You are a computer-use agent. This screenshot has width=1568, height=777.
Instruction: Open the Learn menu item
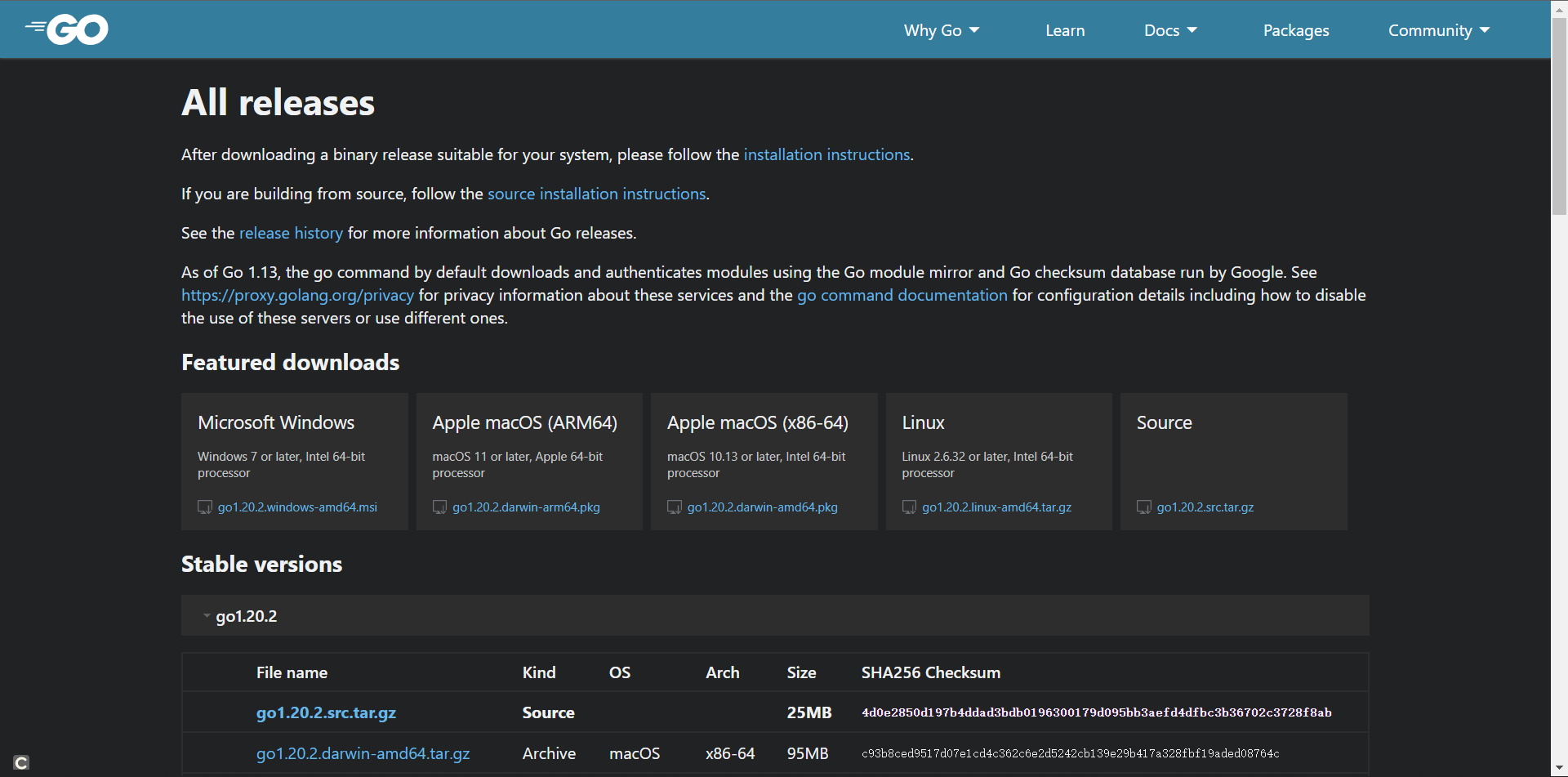pyautogui.click(x=1065, y=30)
